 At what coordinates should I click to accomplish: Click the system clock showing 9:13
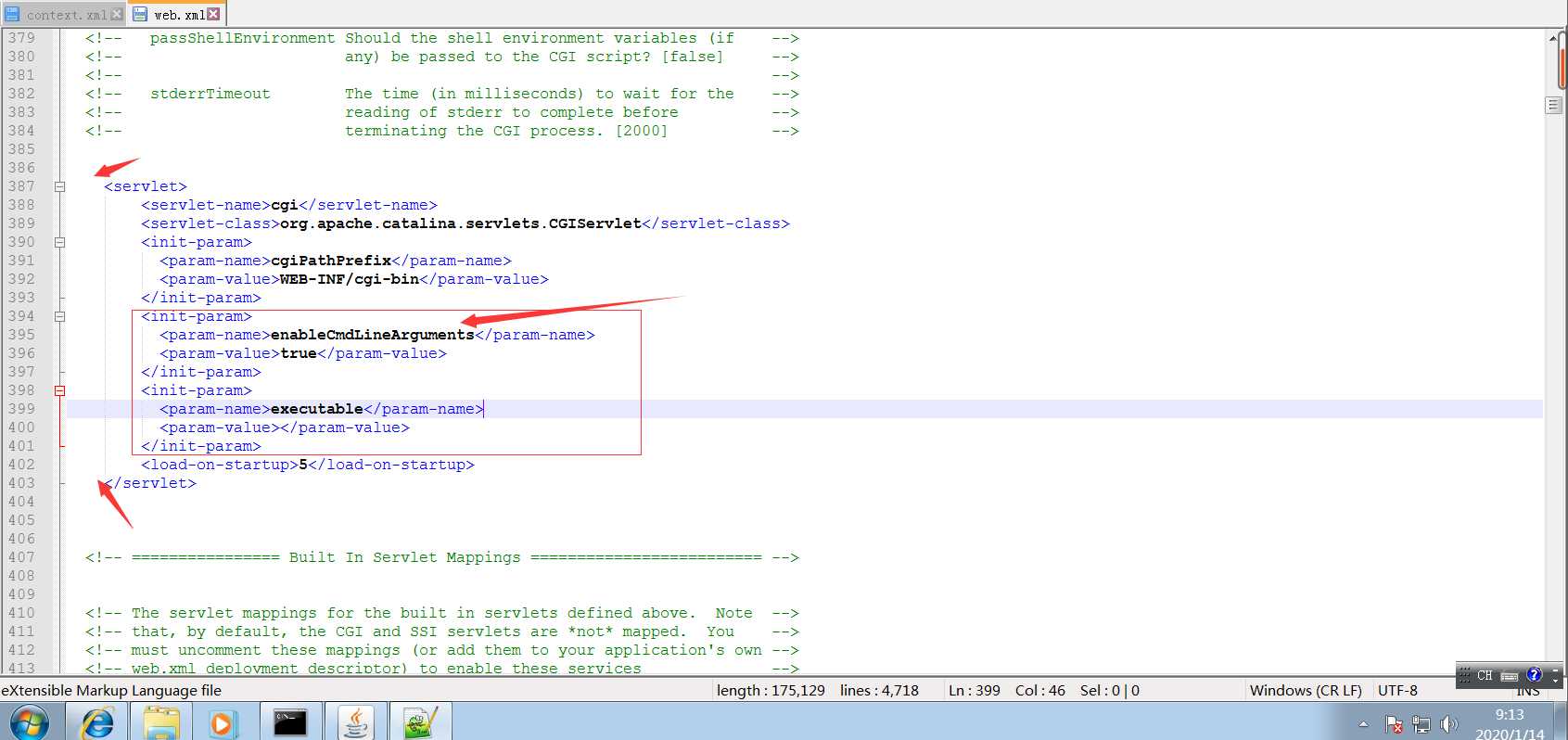1510,715
